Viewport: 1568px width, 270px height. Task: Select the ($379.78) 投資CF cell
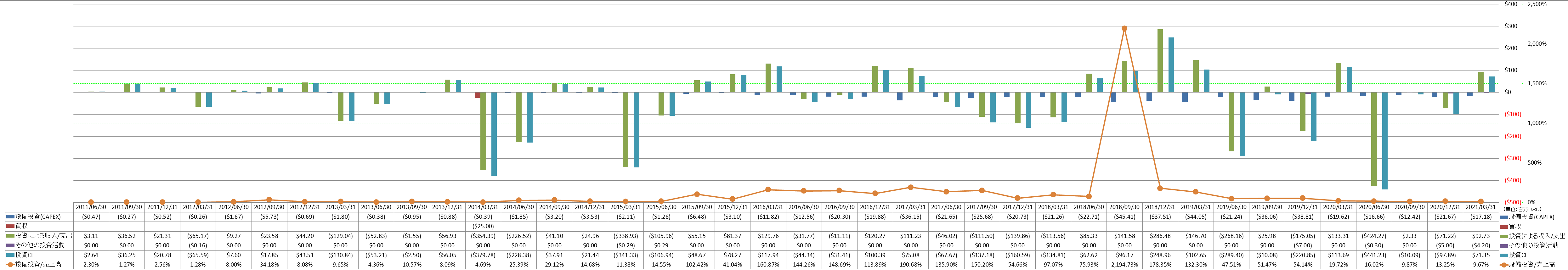[483, 256]
